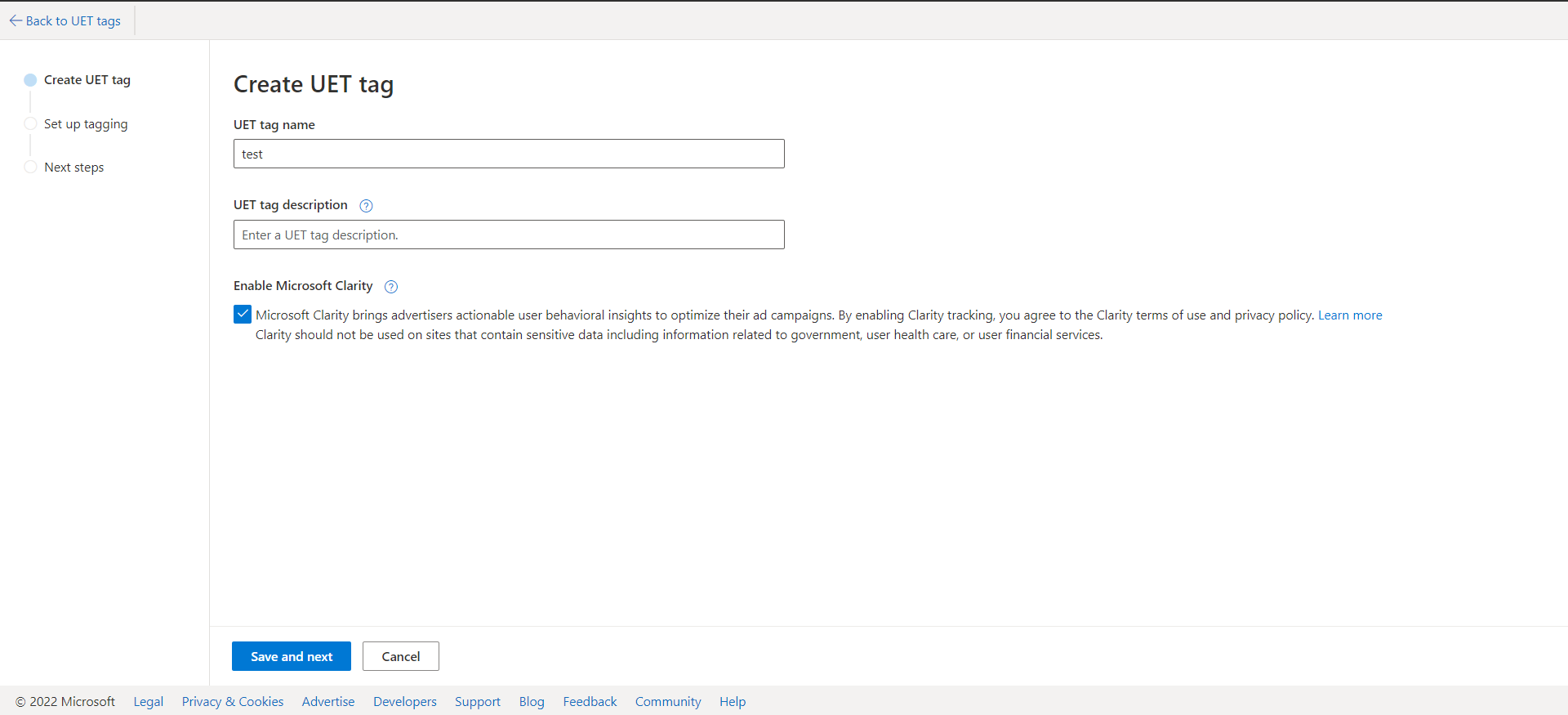Open the Legal footer link
The height and width of the screenshot is (715, 1568).
click(x=149, y=702)
